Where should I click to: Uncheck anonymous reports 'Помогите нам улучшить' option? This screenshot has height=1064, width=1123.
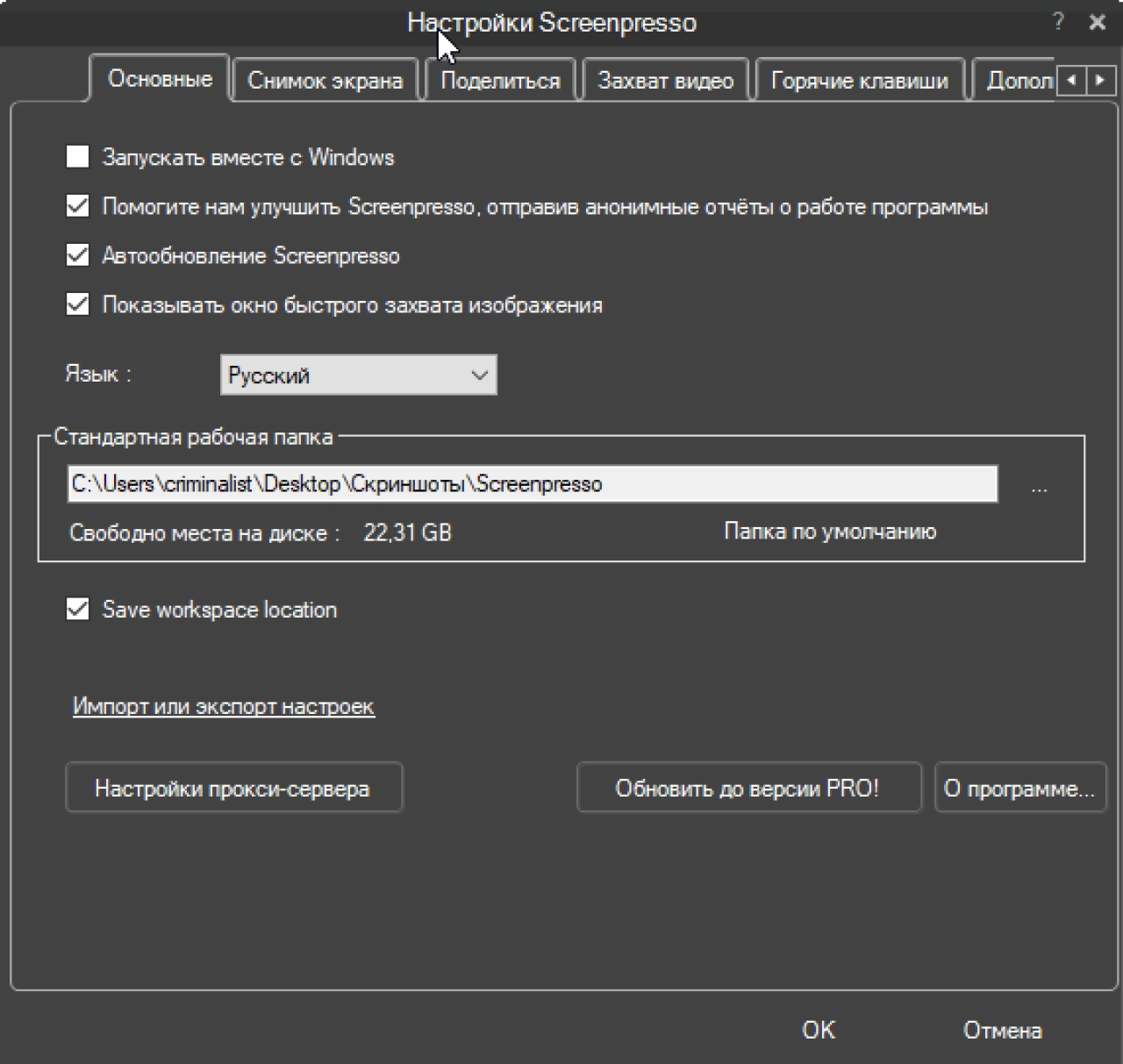coord(78,207)
